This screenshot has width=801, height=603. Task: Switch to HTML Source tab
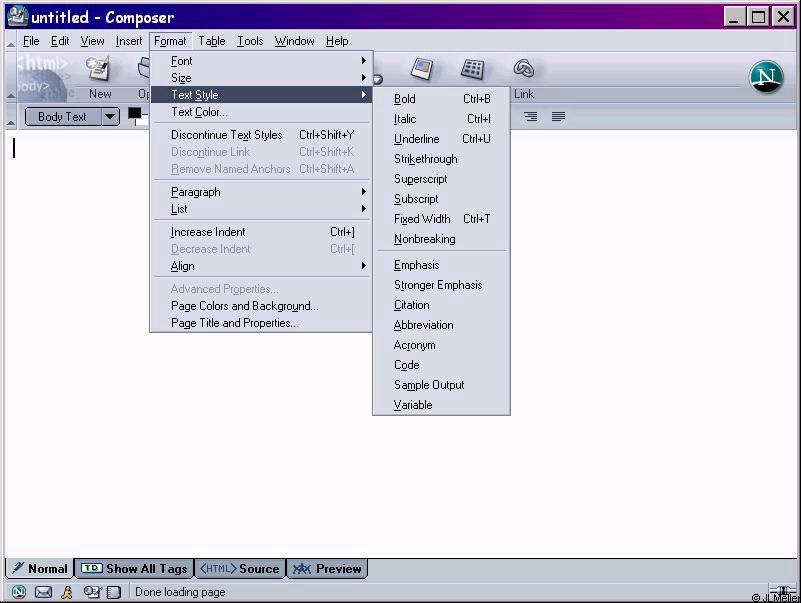[x=240, y=568]
